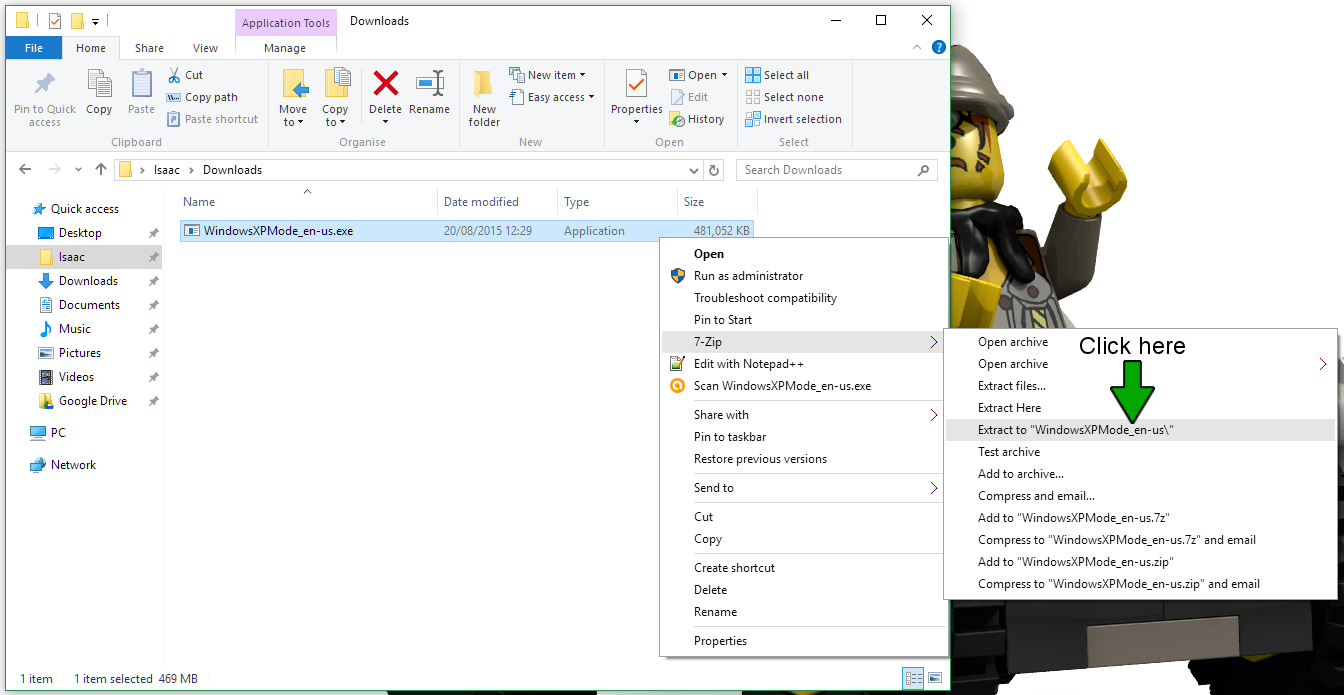Click the blue Help question mark icon
Image resolution: width=1344 pixels, height=695 pixels.
click(938, 47)
